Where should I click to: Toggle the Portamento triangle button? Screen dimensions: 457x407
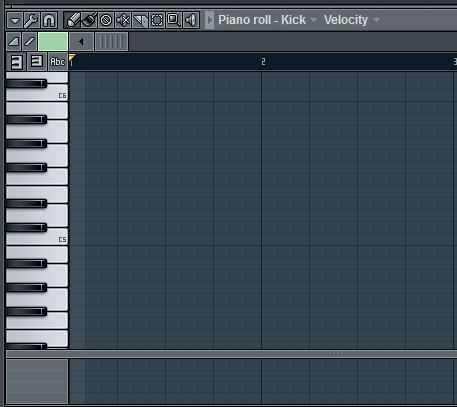14,42
